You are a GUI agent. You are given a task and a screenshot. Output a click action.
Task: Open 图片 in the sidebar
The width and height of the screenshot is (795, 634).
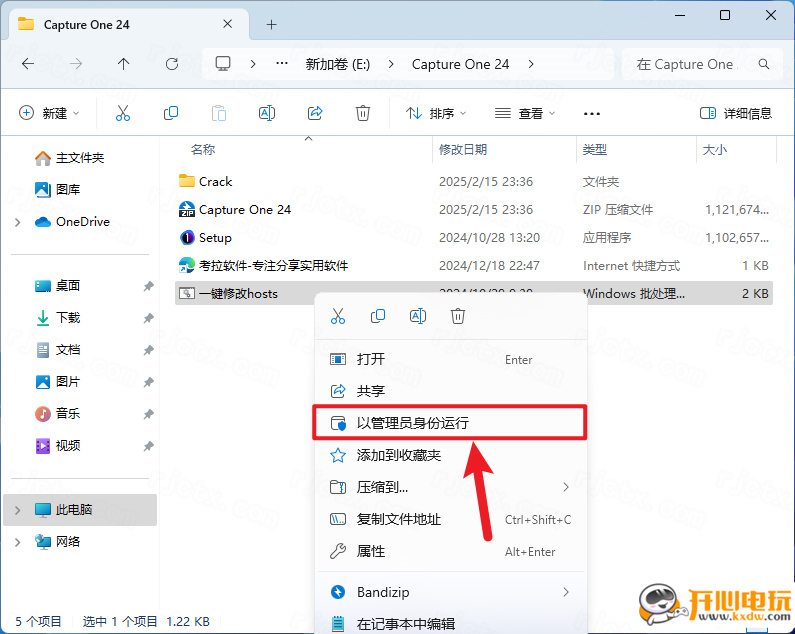coord(57,382)
